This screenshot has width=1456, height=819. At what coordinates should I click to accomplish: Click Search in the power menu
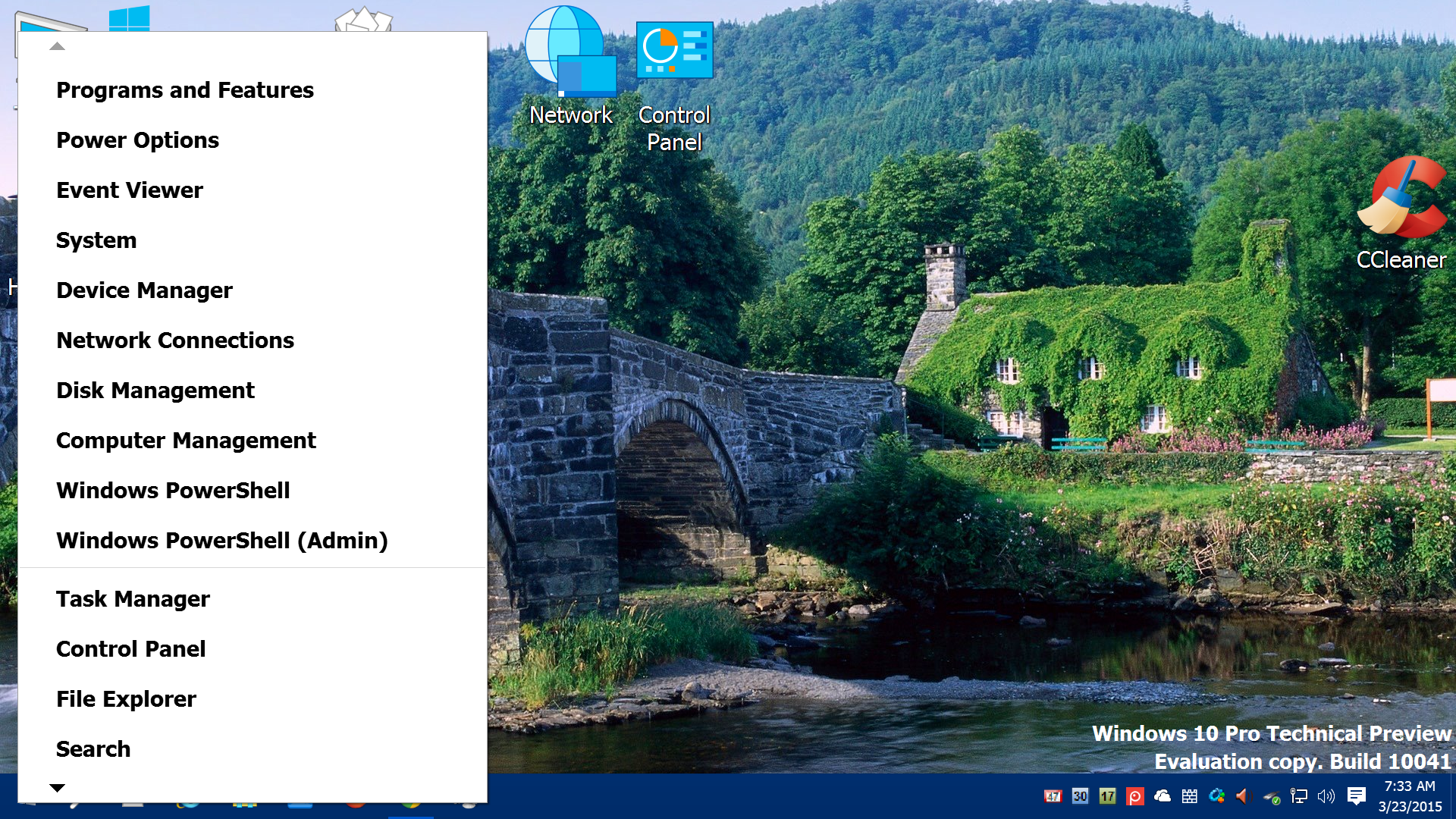[x=93, y=749]
